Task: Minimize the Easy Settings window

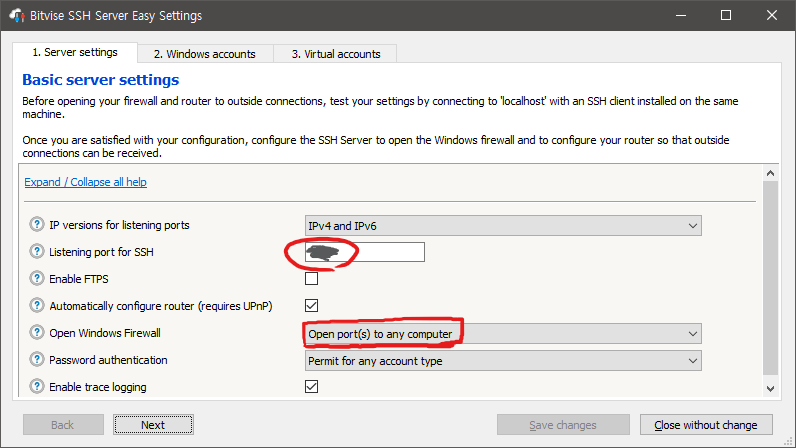Action: pos(681,15)
